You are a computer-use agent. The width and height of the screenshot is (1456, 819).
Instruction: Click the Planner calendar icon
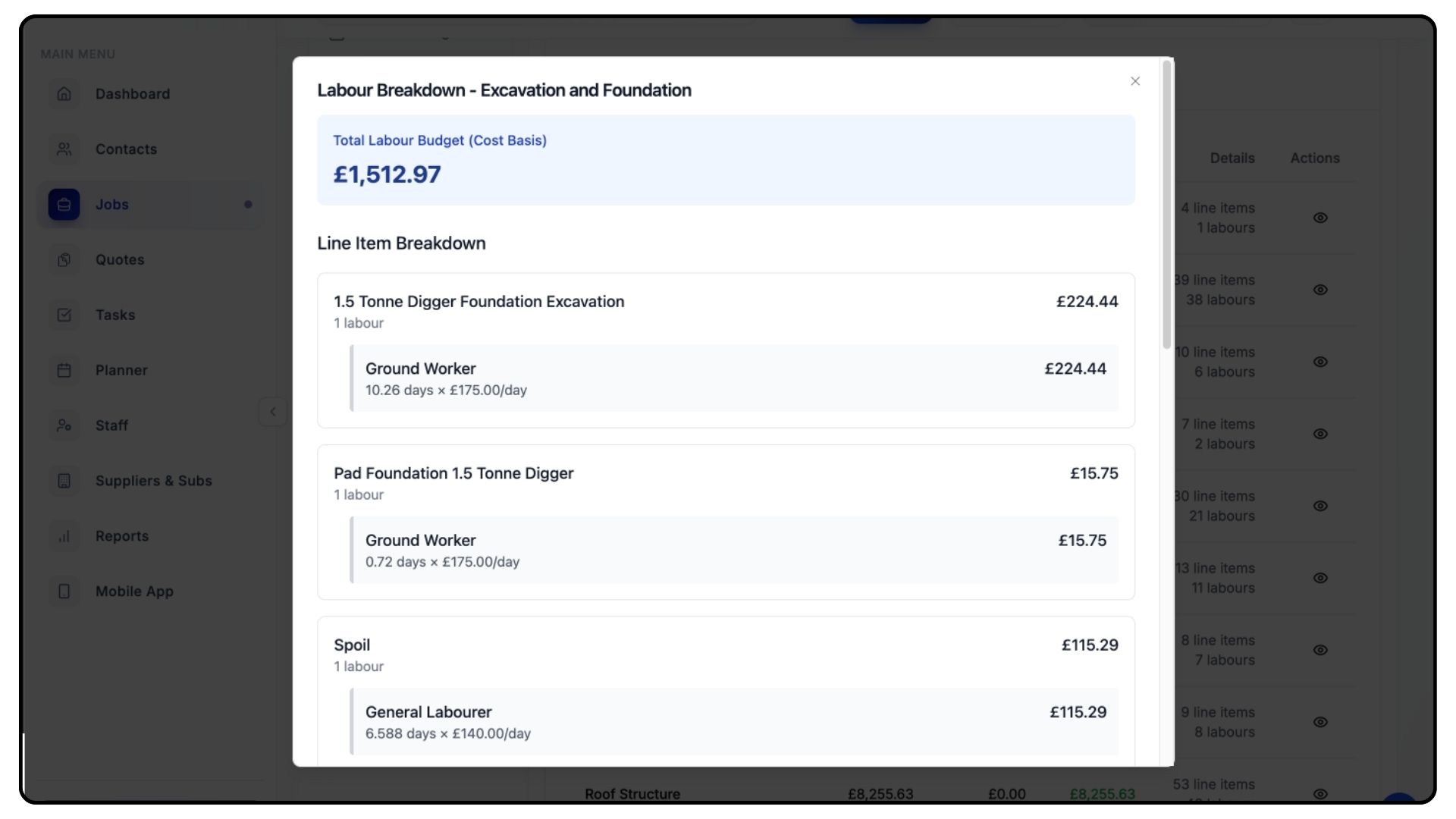64,371
